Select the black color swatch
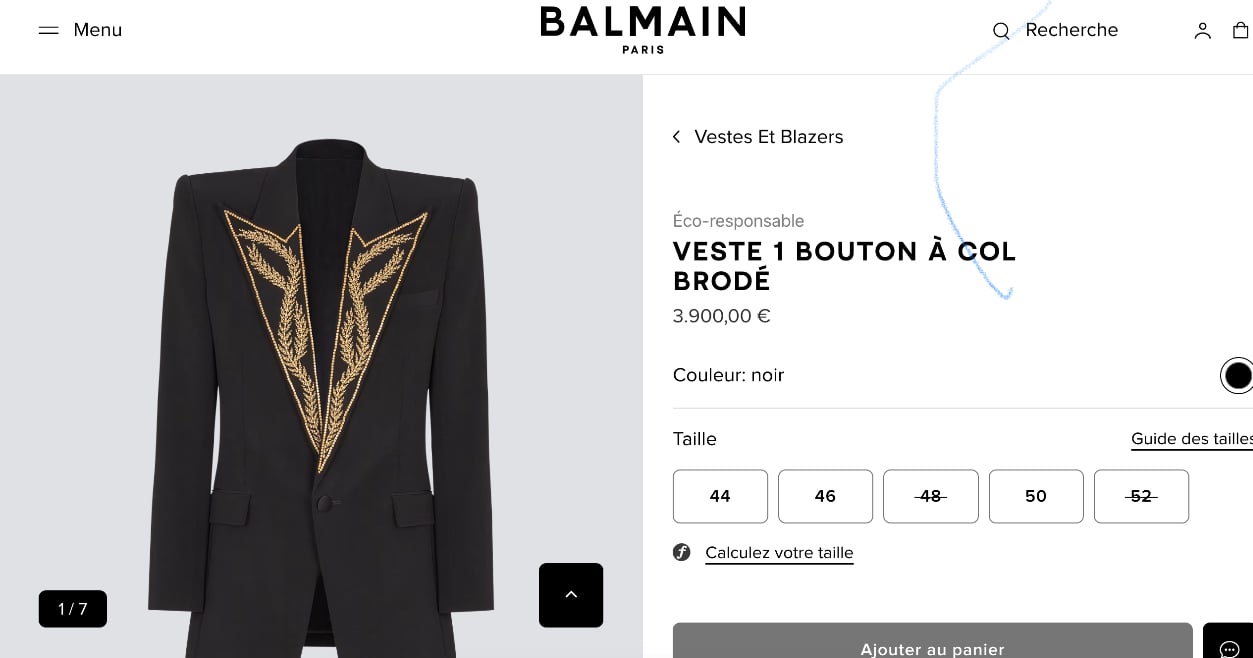Viewport: 1253px width, 658px height. click(x=1237, y=376)
